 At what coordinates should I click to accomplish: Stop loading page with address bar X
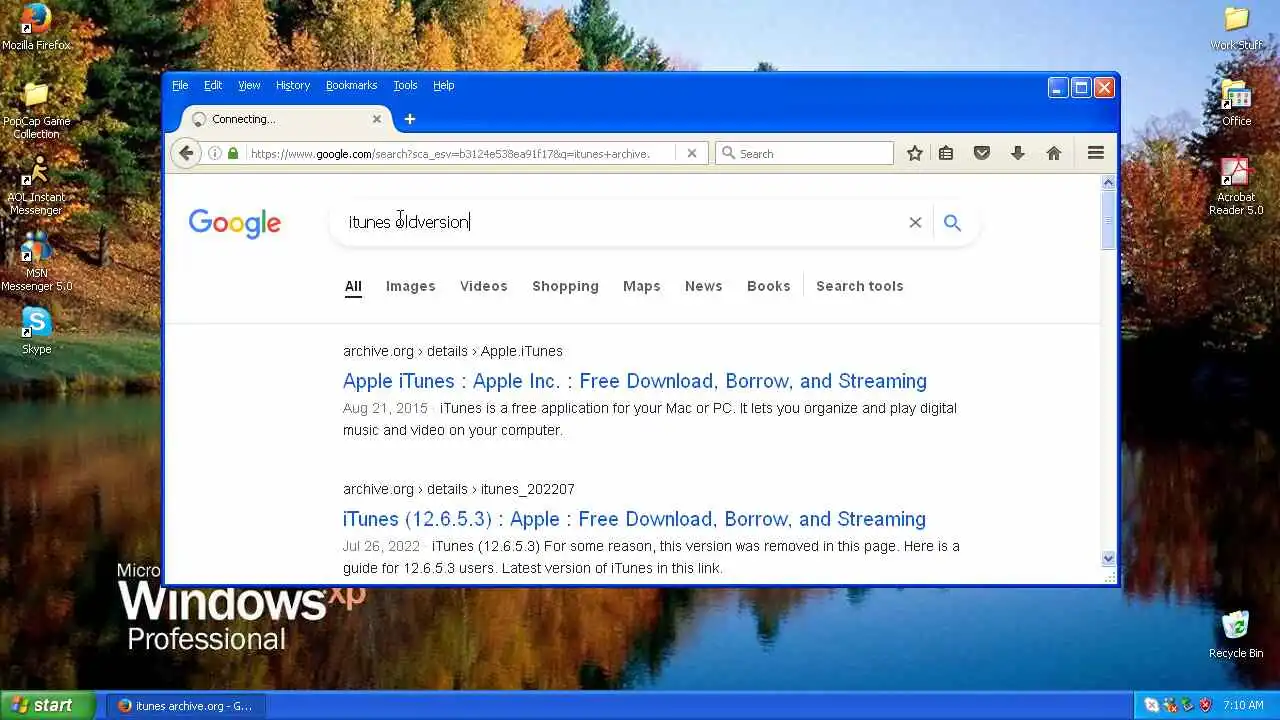click(x=691, y=153)
